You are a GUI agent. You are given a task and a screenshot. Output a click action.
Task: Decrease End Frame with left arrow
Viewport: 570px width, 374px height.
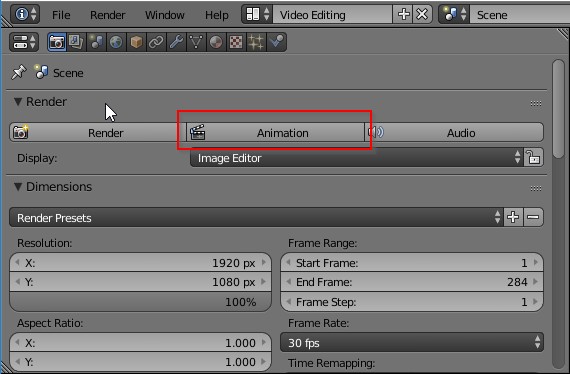pyautogui.click(x=289, y=282)
